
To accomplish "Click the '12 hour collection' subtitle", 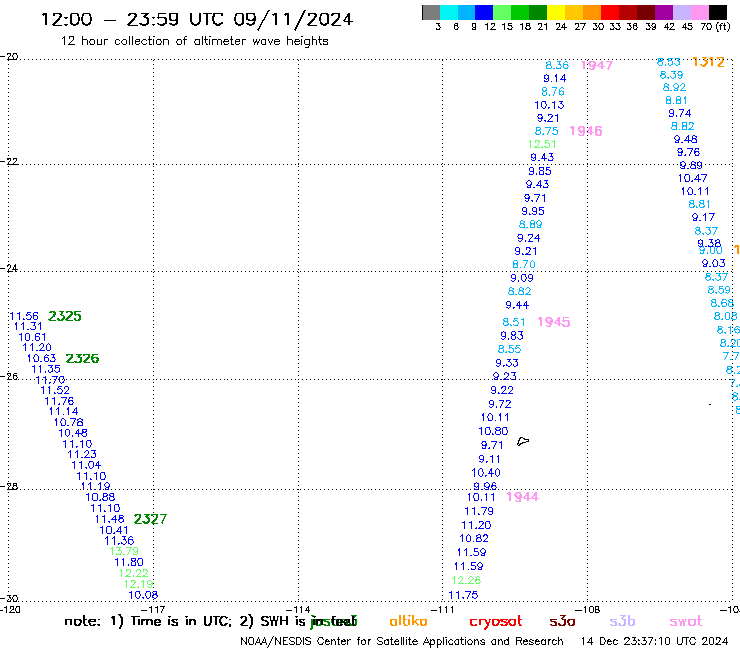I will click(194, 41).
